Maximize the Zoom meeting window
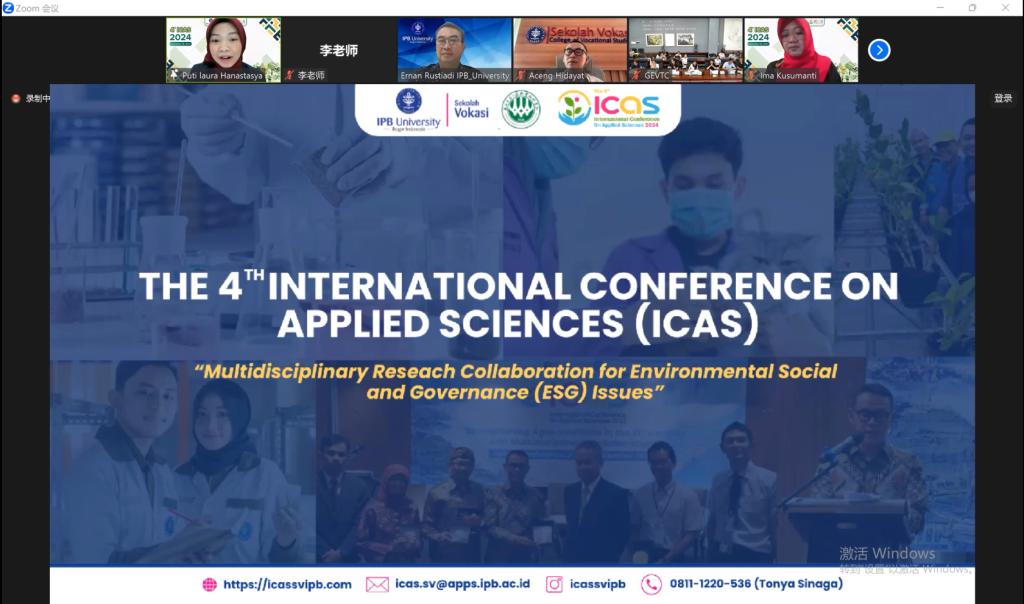This screenshot has height=604, width=1024. click(x=972, y=8)
